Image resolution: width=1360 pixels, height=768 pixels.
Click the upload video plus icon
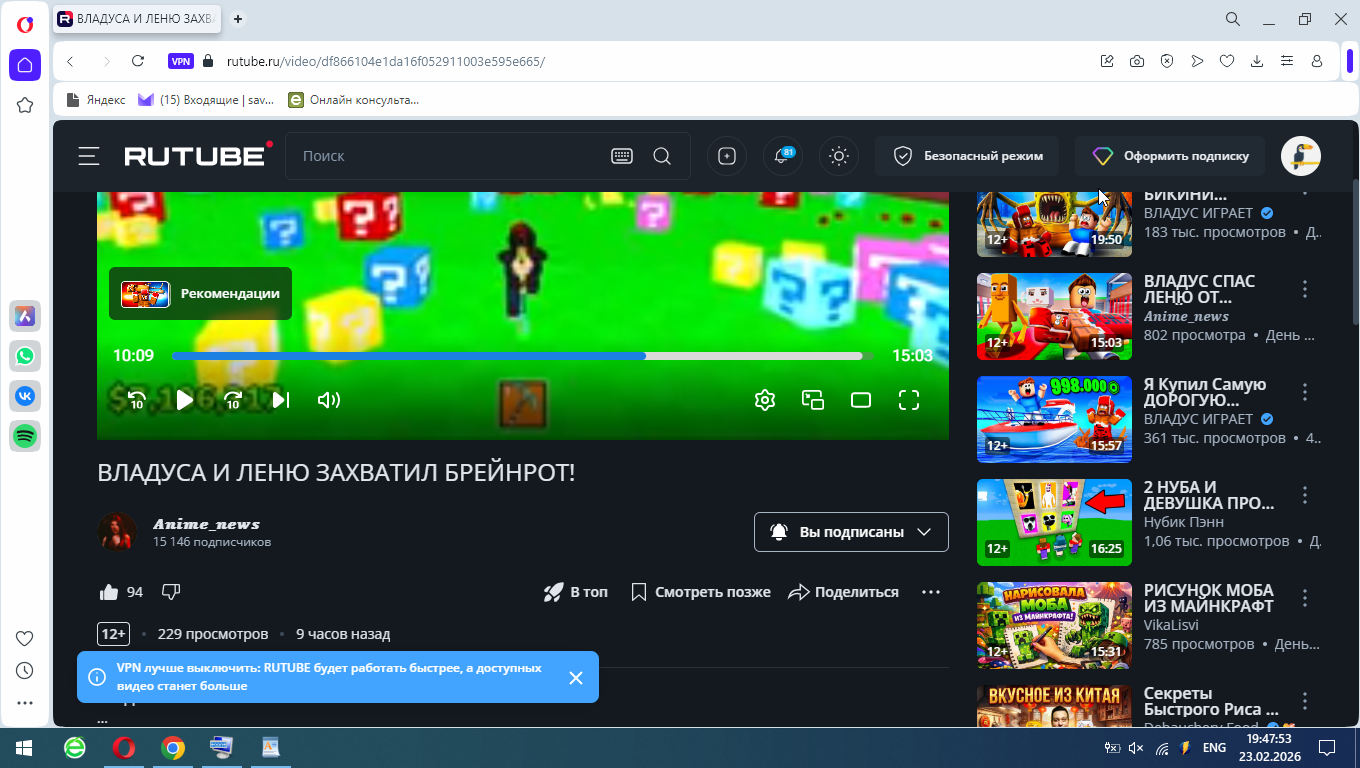(x=727, y=156)
